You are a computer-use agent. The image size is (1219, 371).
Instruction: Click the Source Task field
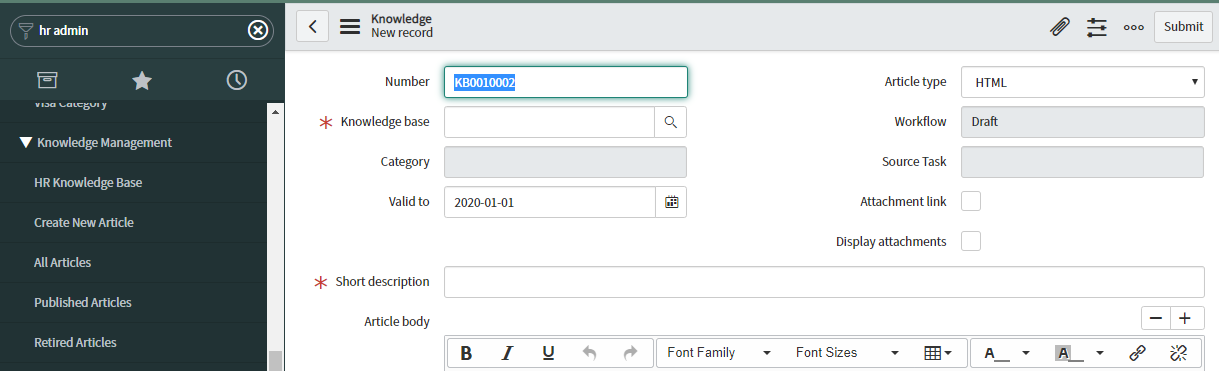coord(1082,162)
